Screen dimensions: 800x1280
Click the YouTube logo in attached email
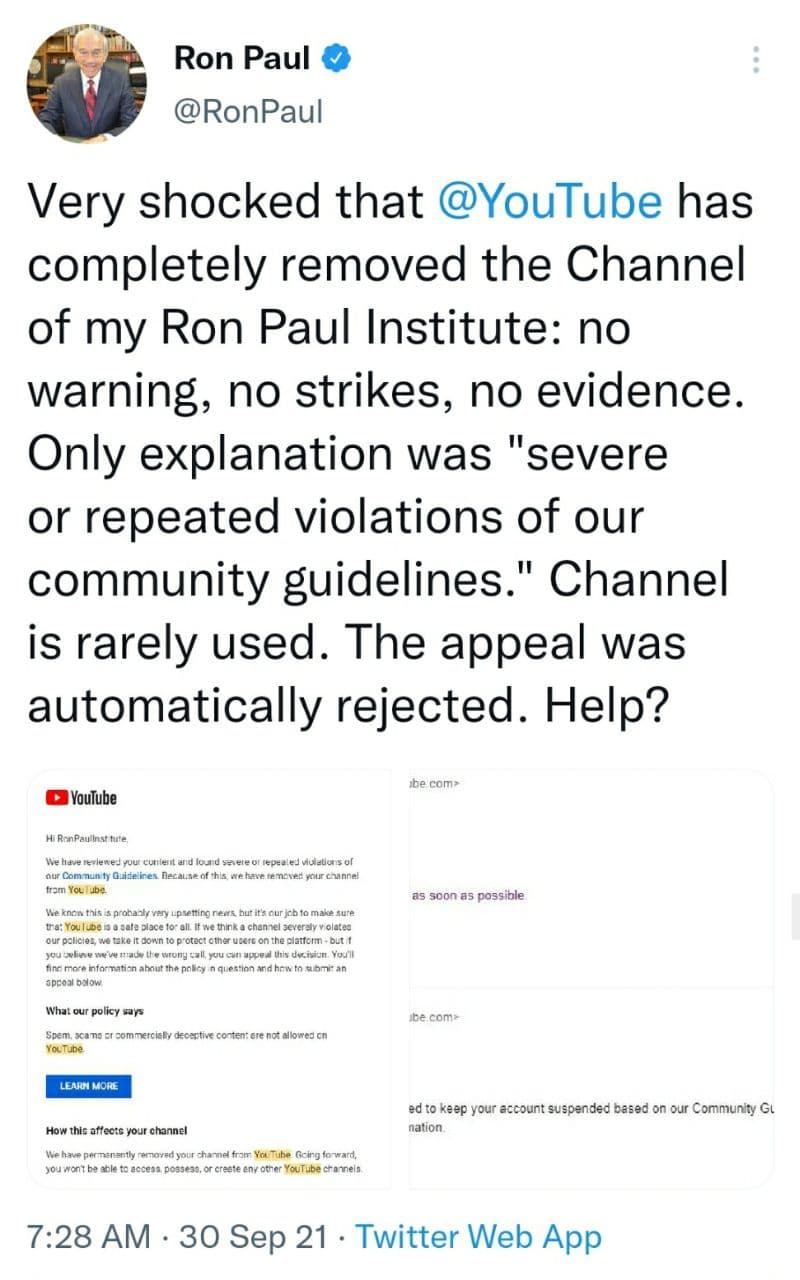pyautogui.click(x=82, y=797)
